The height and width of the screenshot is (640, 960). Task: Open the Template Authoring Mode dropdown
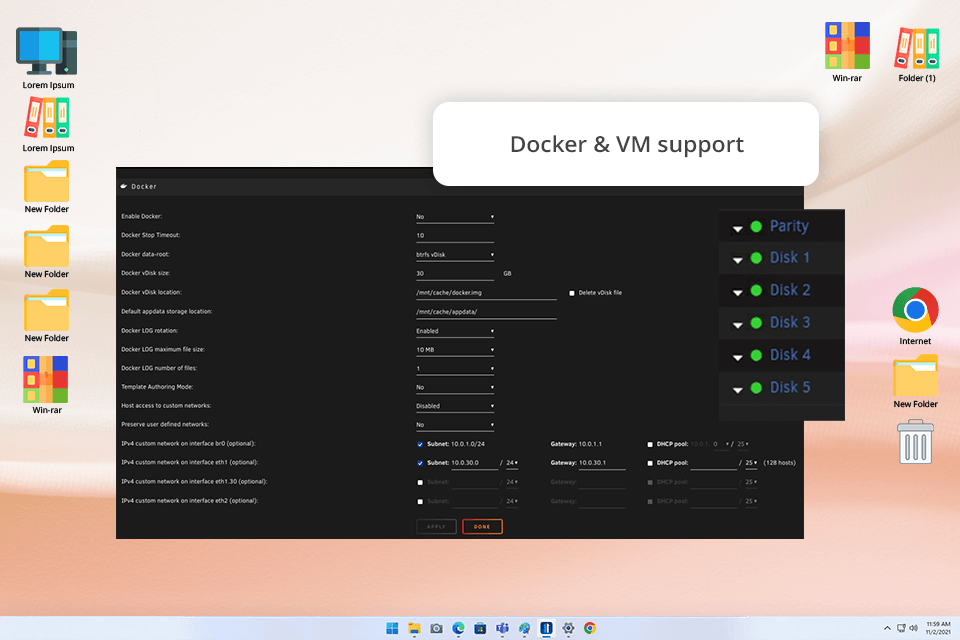[x=455, y=388]
